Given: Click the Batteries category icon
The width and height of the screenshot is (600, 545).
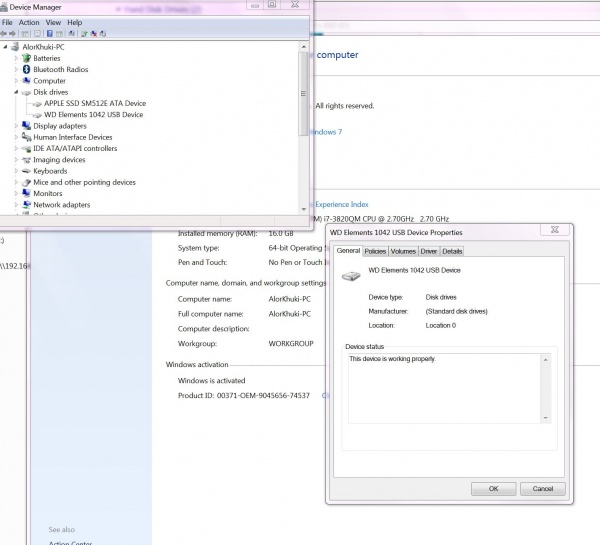Looking at the screenshot, I should 26,58.
